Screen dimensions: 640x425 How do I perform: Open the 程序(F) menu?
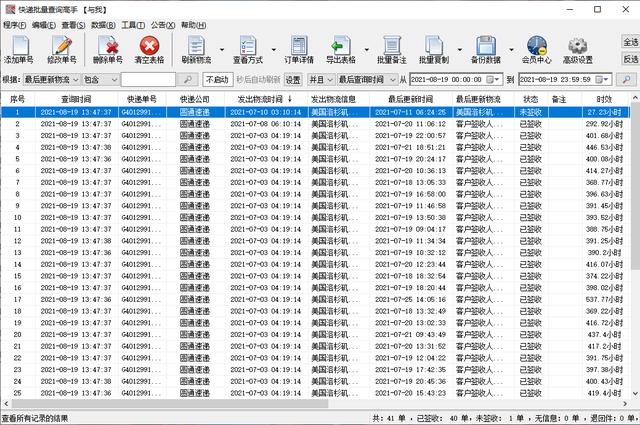click(x=15, y=25)
